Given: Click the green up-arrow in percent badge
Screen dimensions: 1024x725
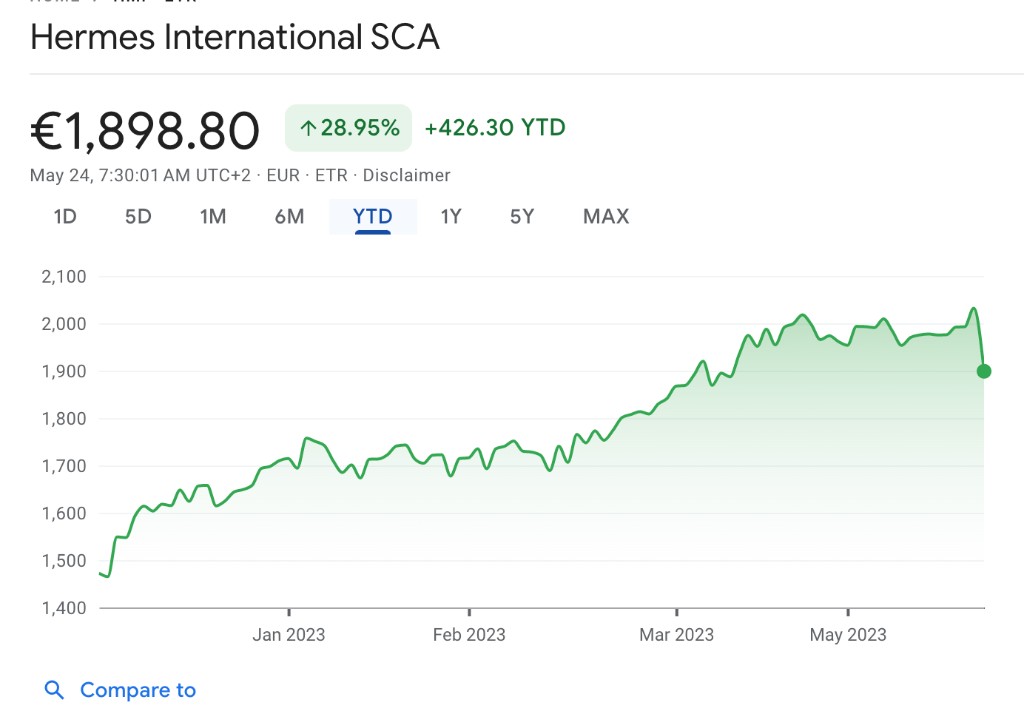Looking at the screenshot, I should coord(308,128).
